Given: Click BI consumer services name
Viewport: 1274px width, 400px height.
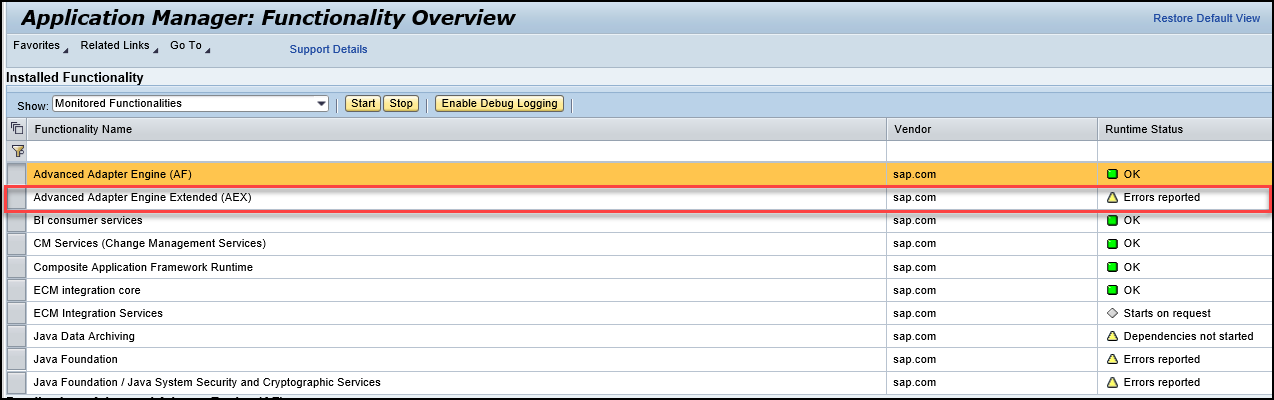Looking at the screenshot, I should point(88,220).
